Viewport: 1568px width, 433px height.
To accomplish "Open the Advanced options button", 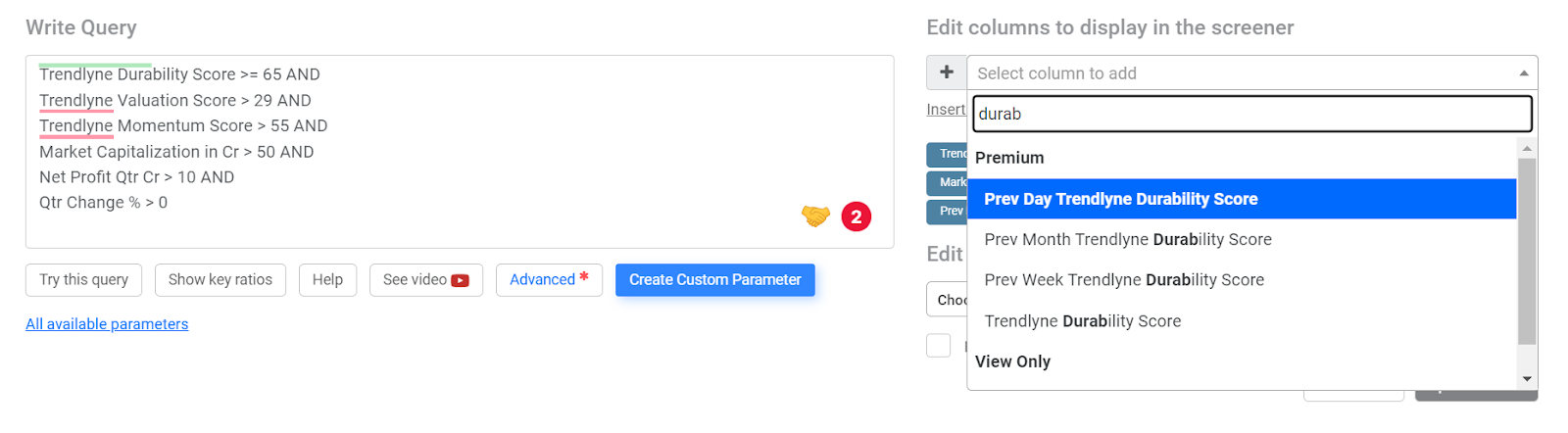I will [549, 280].
